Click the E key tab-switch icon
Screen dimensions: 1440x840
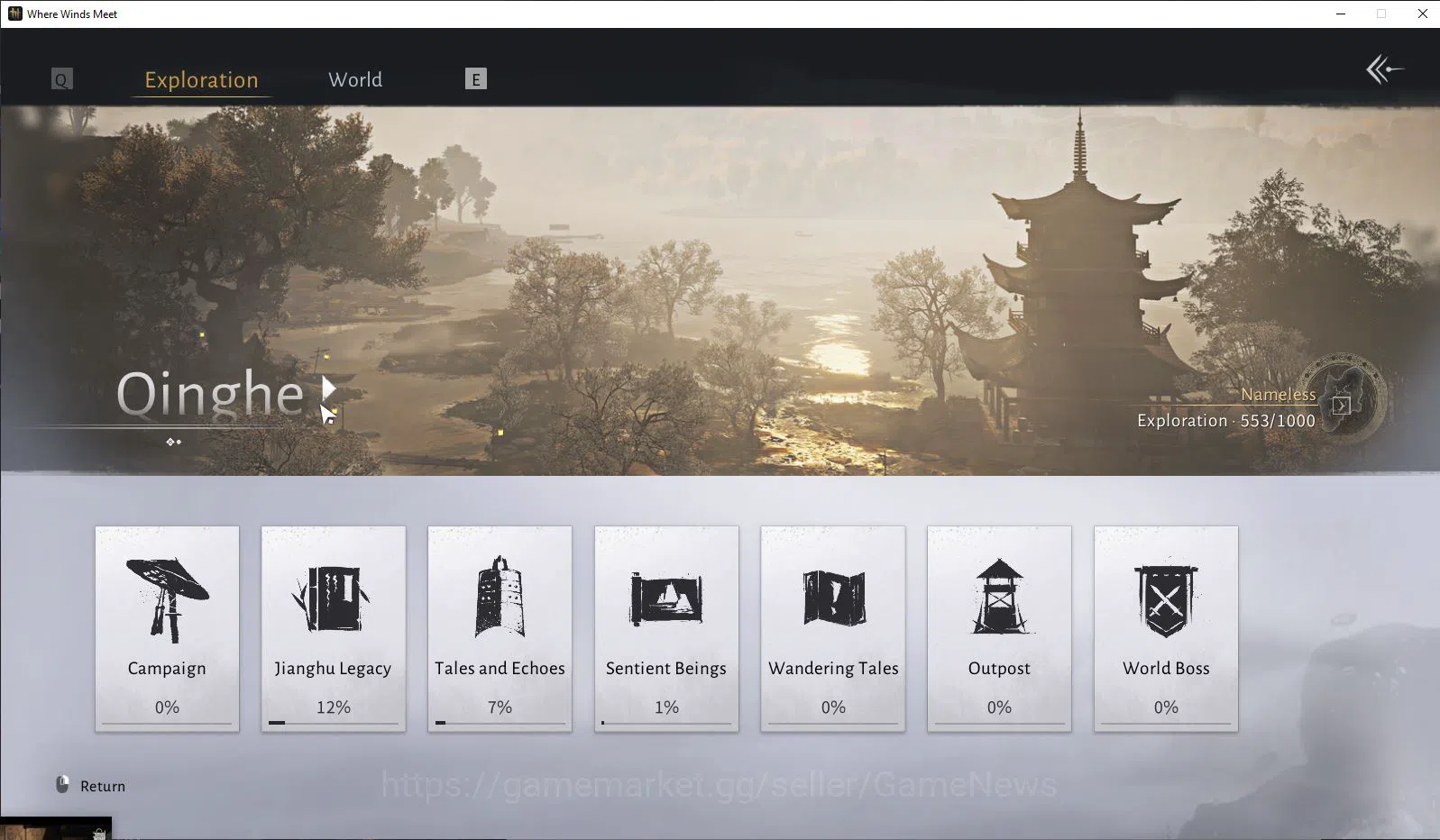tap(476, 79)
